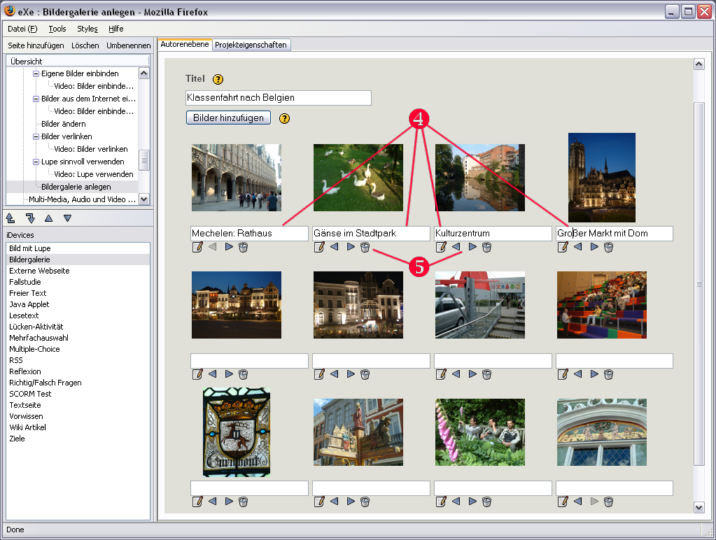Click Löschen in outline toolbar
Image resolution: width=716 pixels, height=540 pixels.
coord(85,45)
